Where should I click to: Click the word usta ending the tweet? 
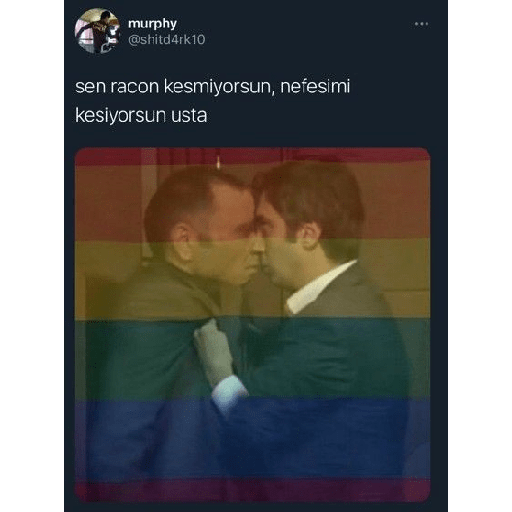click(189, 116)
